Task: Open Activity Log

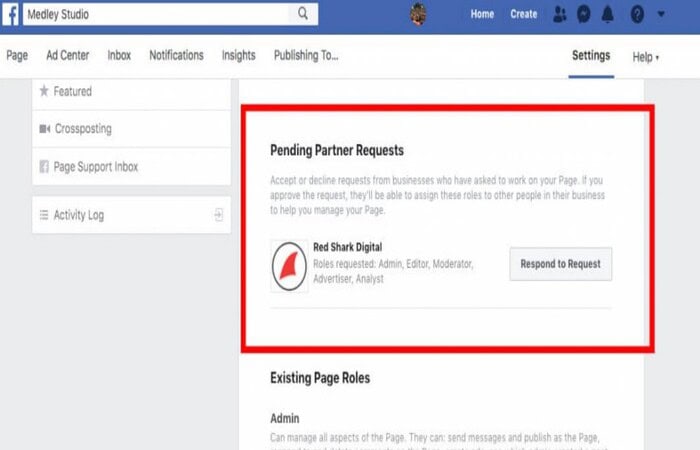Action: click(x=132, y=215)
